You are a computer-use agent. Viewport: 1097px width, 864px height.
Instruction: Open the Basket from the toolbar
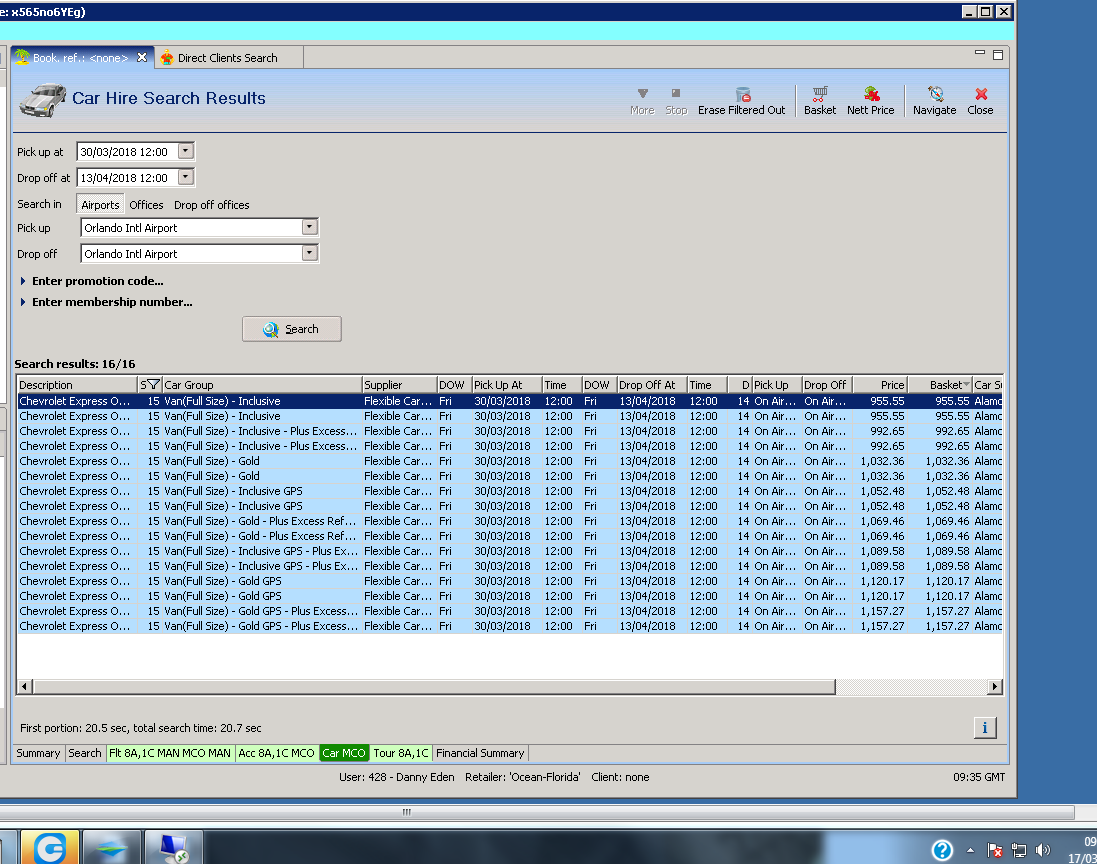(820, 95)
